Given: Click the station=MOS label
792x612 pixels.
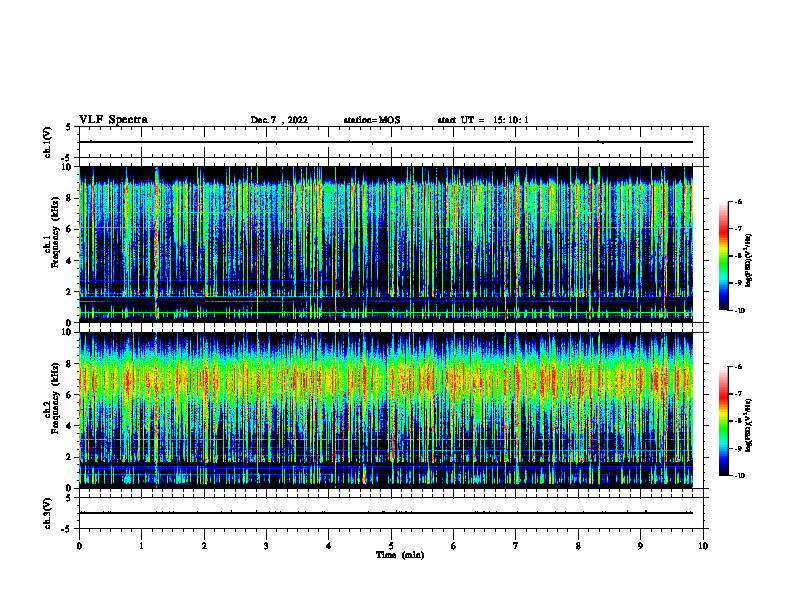Looking at the screenshot, I should [x=372, y=120].
